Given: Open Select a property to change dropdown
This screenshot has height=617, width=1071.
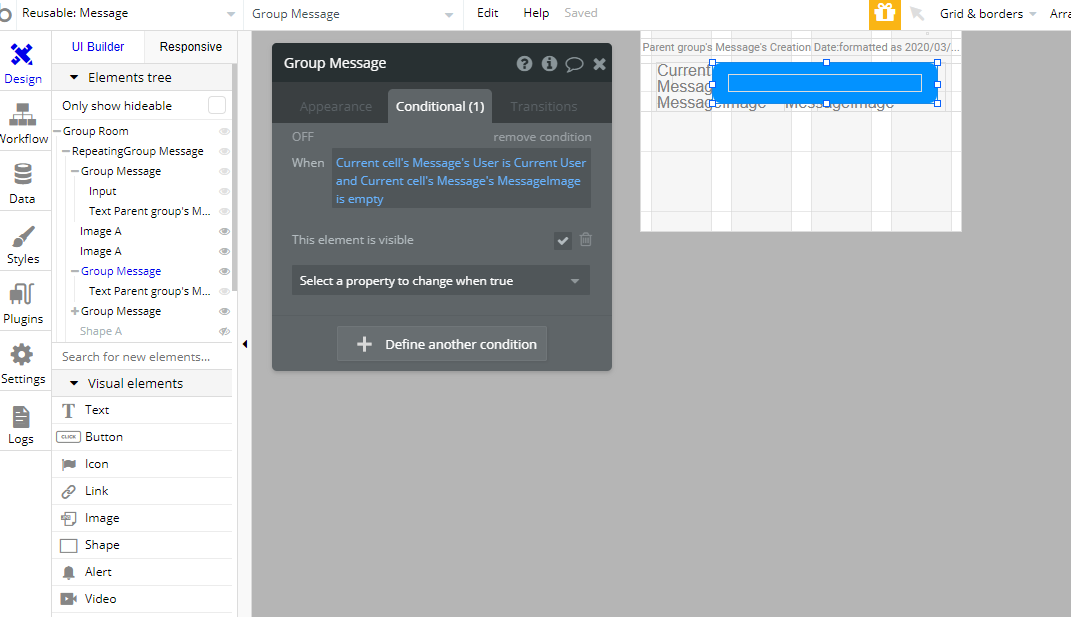Looking at the screenshot, I should coord(441,281).
